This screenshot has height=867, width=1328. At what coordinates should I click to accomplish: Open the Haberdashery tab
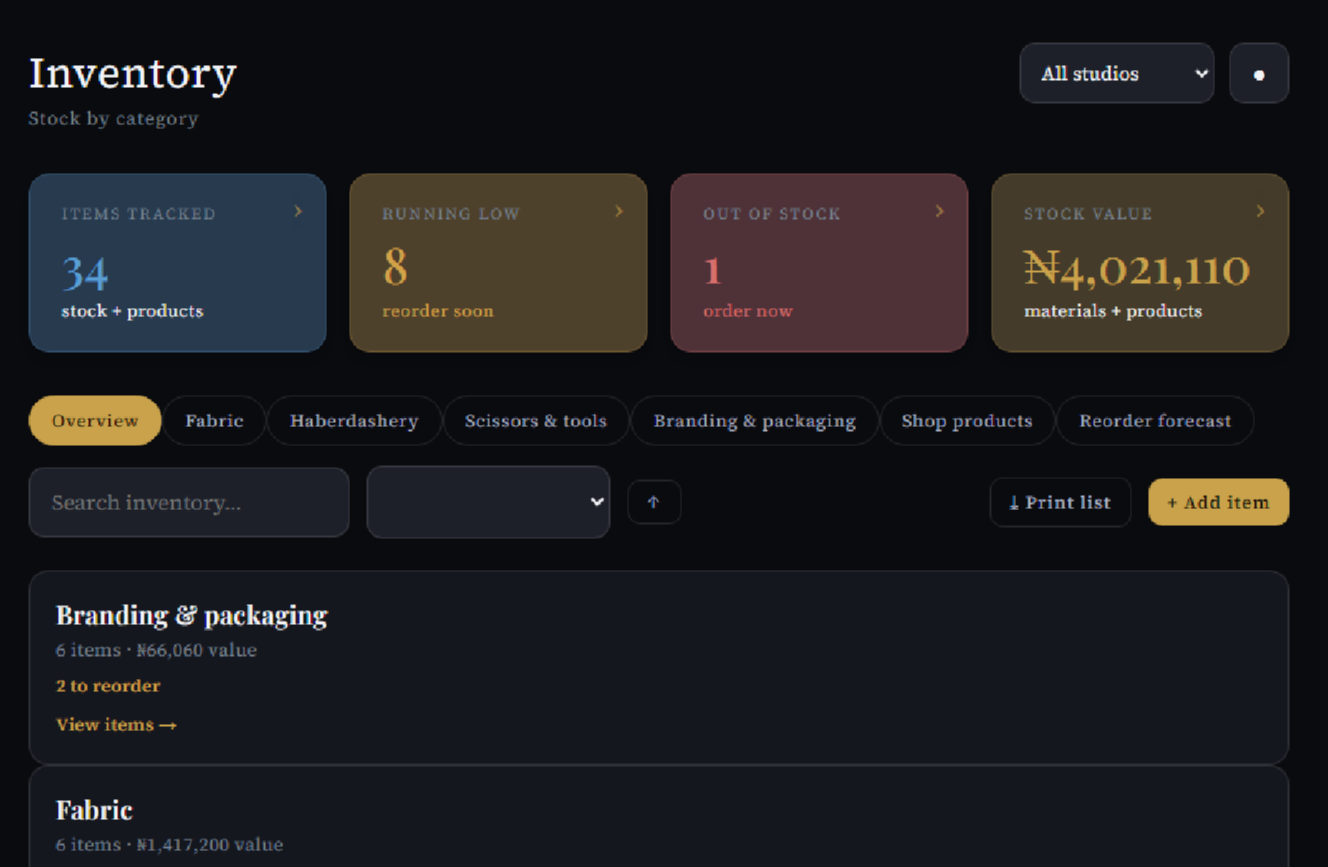coord(354,420)
